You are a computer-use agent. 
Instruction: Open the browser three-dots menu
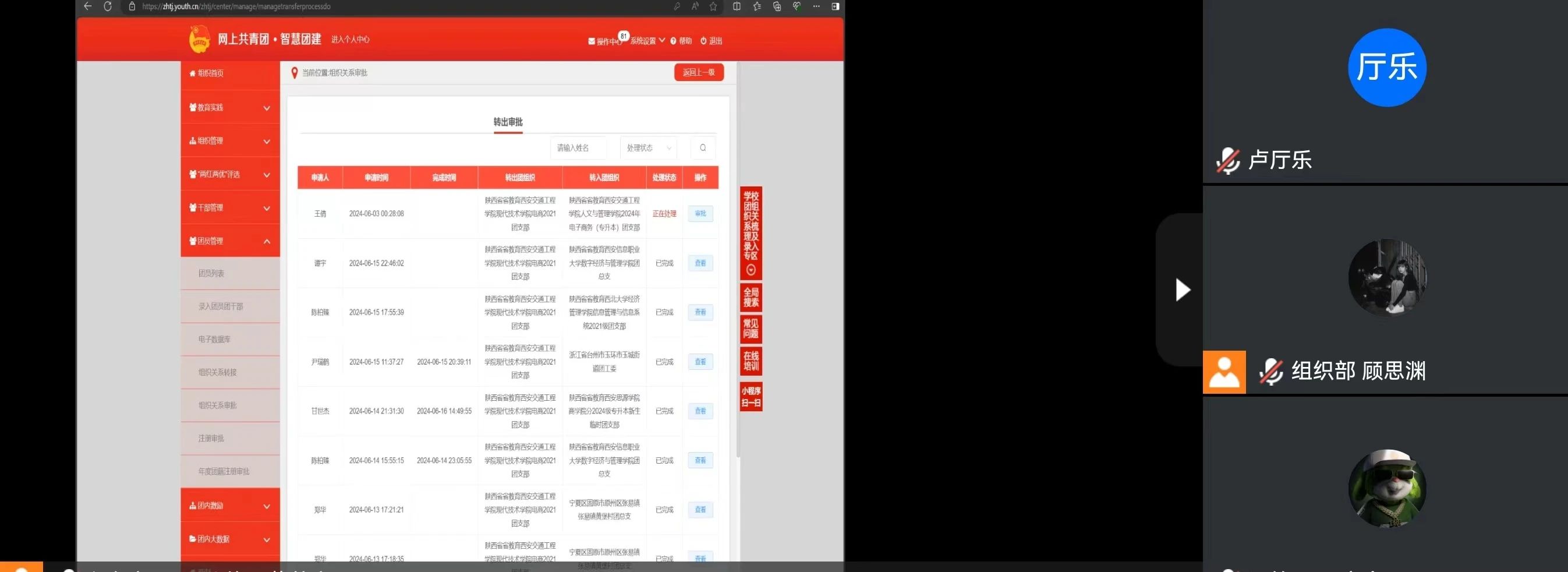[x=816, y=7]
